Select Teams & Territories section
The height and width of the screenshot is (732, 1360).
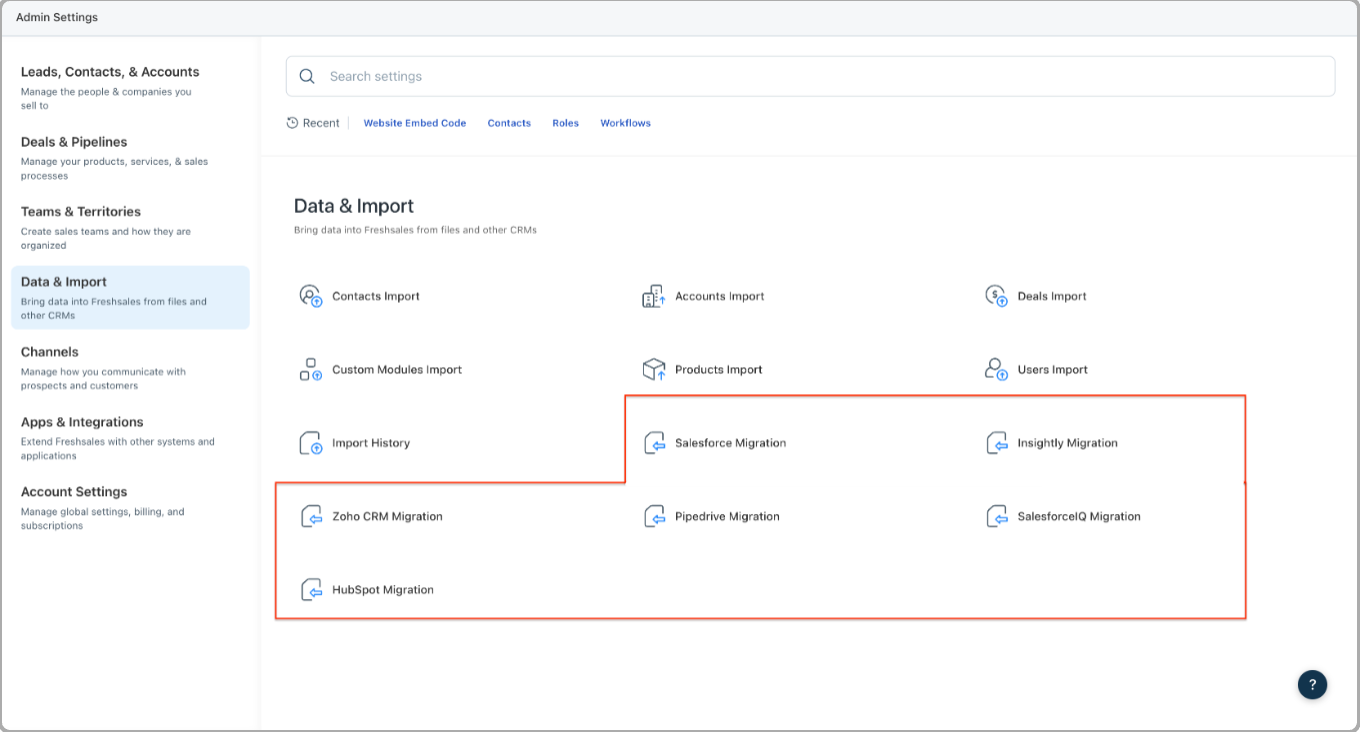pos(130,227)
